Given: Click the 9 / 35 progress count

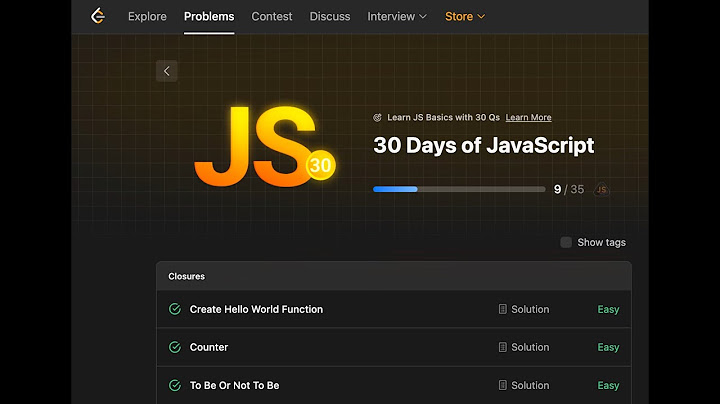Looking at the screenshot, I should click(569, 189).
